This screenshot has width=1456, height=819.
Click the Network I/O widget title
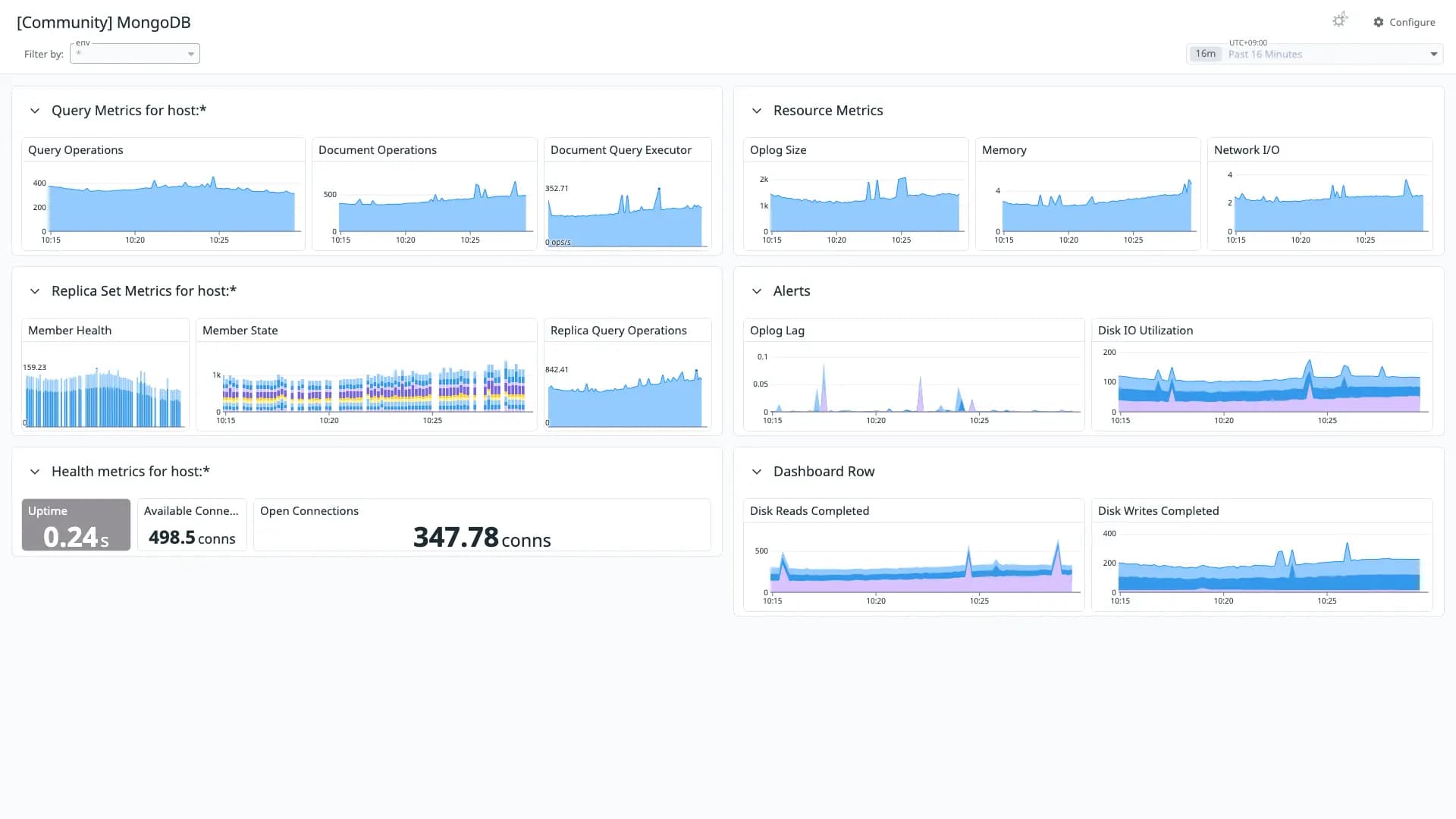point(1247,150)
